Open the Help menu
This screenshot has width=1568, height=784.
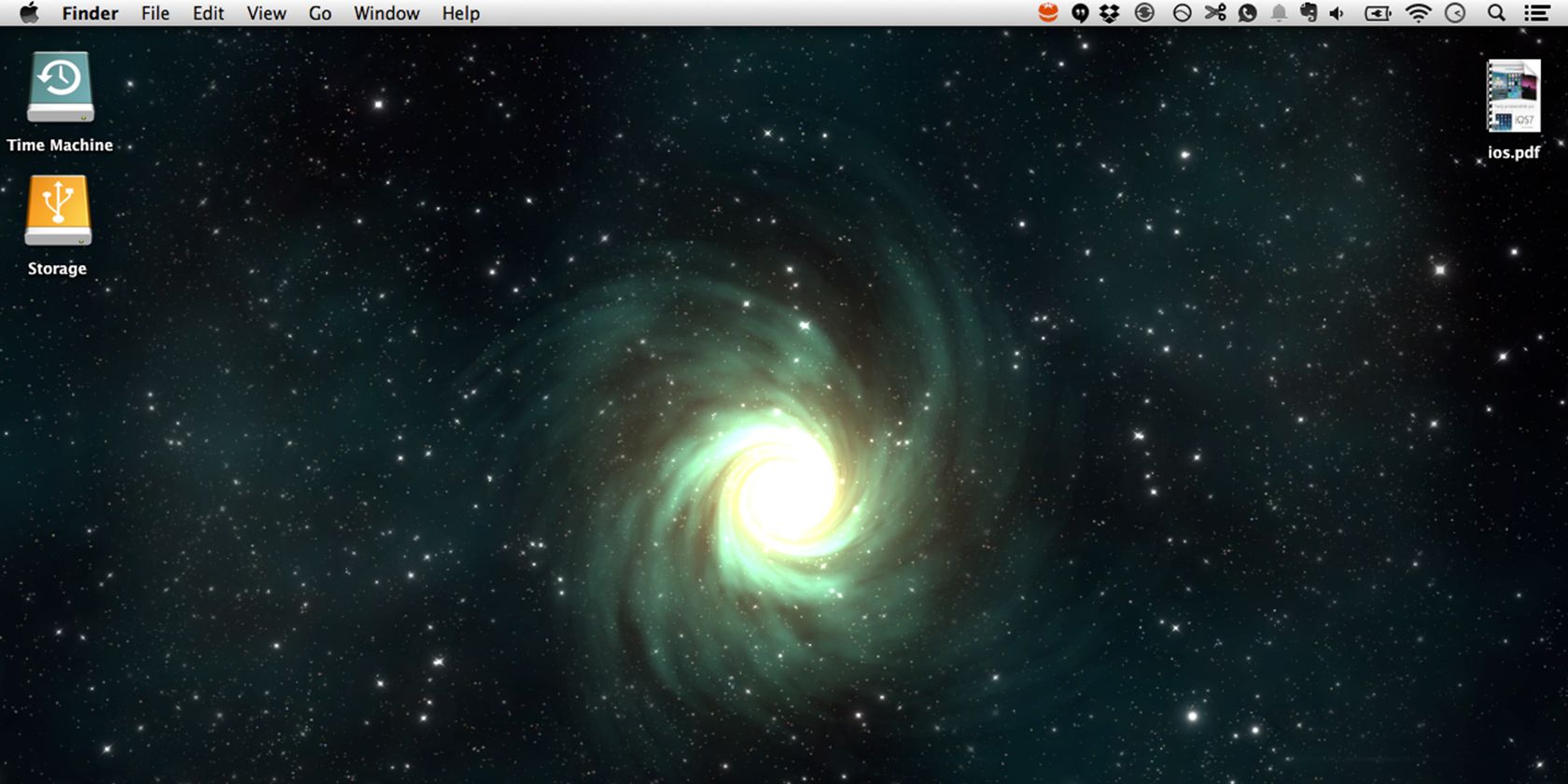pos(460,13)
